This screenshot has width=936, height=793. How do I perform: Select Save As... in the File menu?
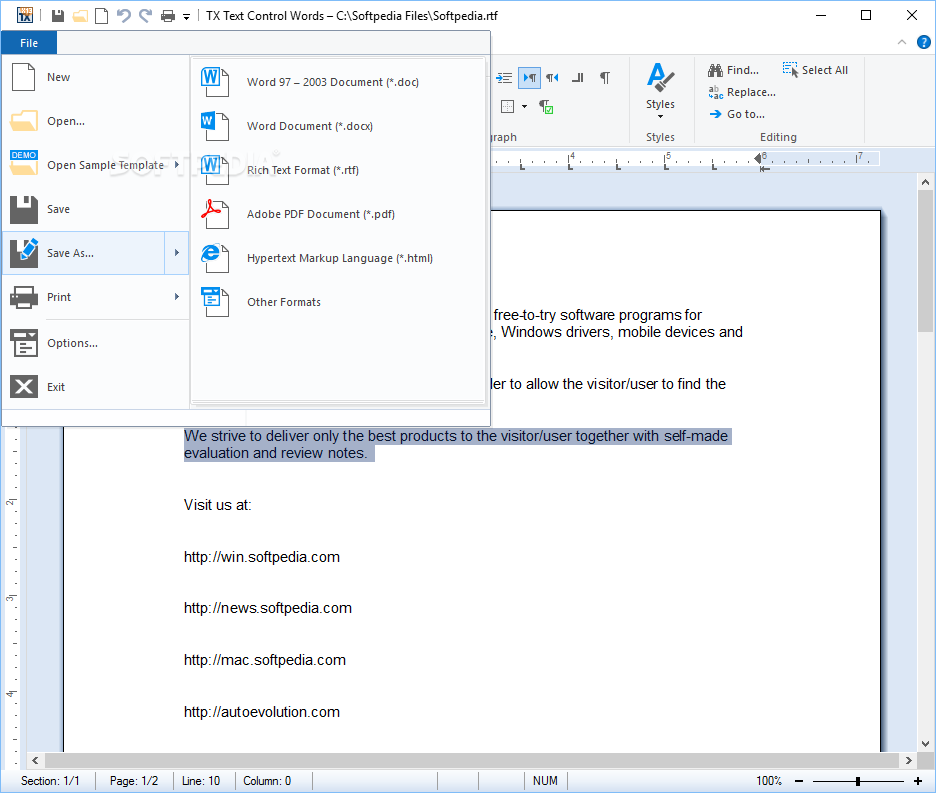84,253
